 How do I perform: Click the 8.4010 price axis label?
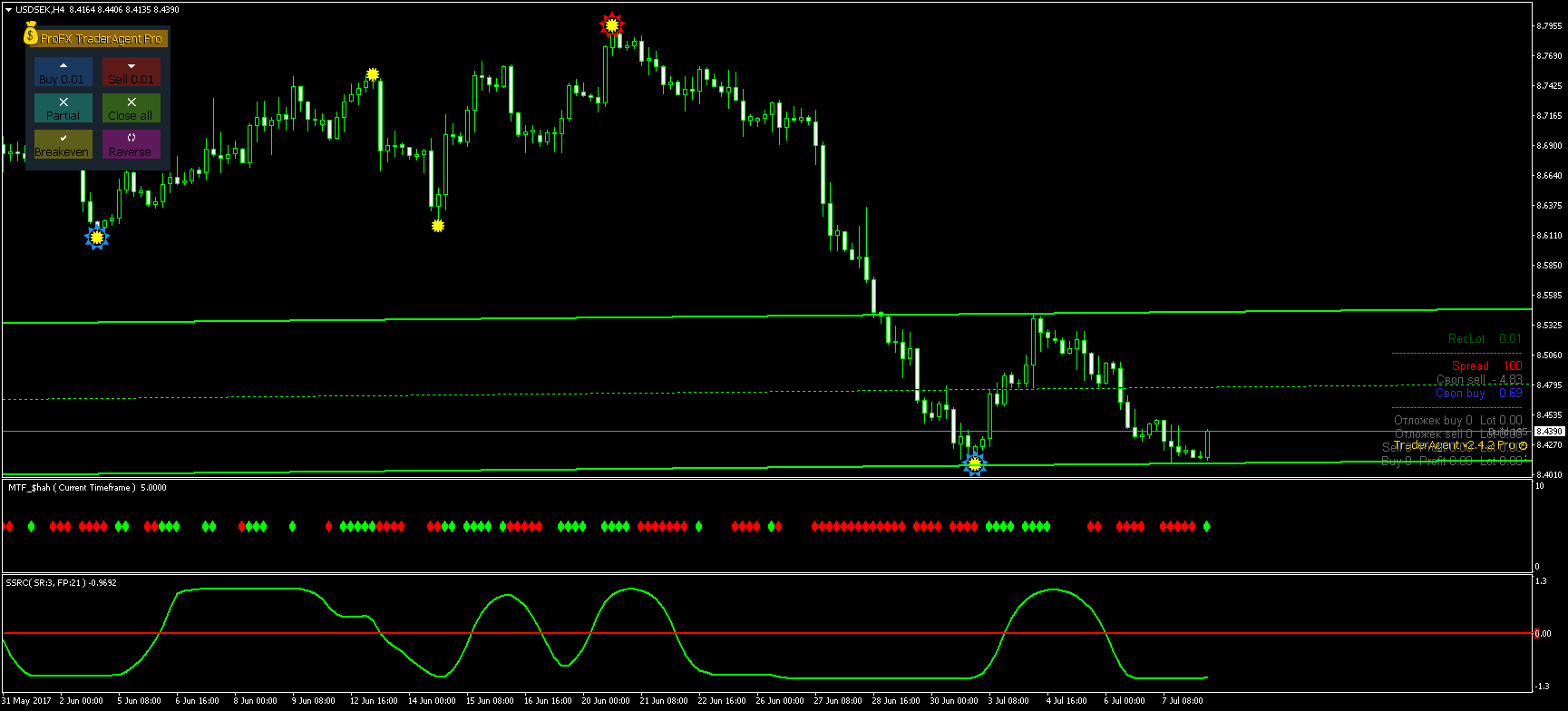(1549, 474)
